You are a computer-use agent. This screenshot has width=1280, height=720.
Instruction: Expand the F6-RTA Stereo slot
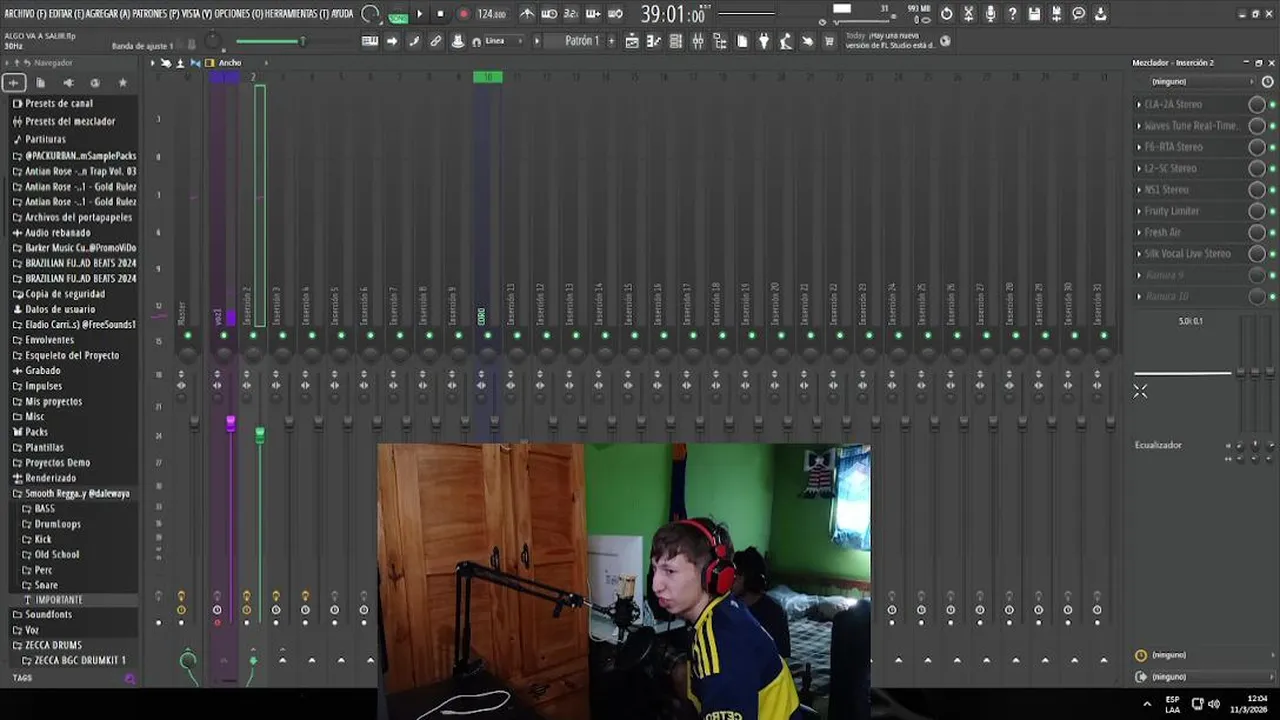1139,147
